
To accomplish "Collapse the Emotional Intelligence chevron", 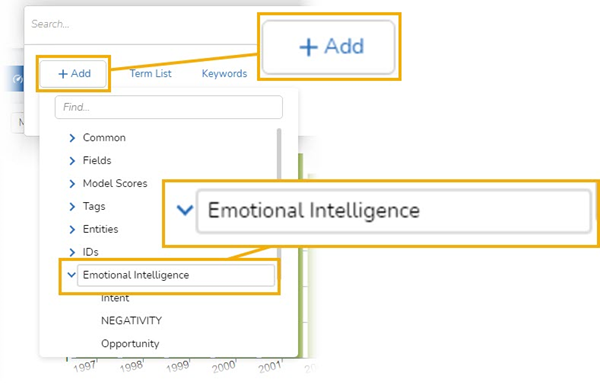I will pyautogui.click(x=71, y=275).
